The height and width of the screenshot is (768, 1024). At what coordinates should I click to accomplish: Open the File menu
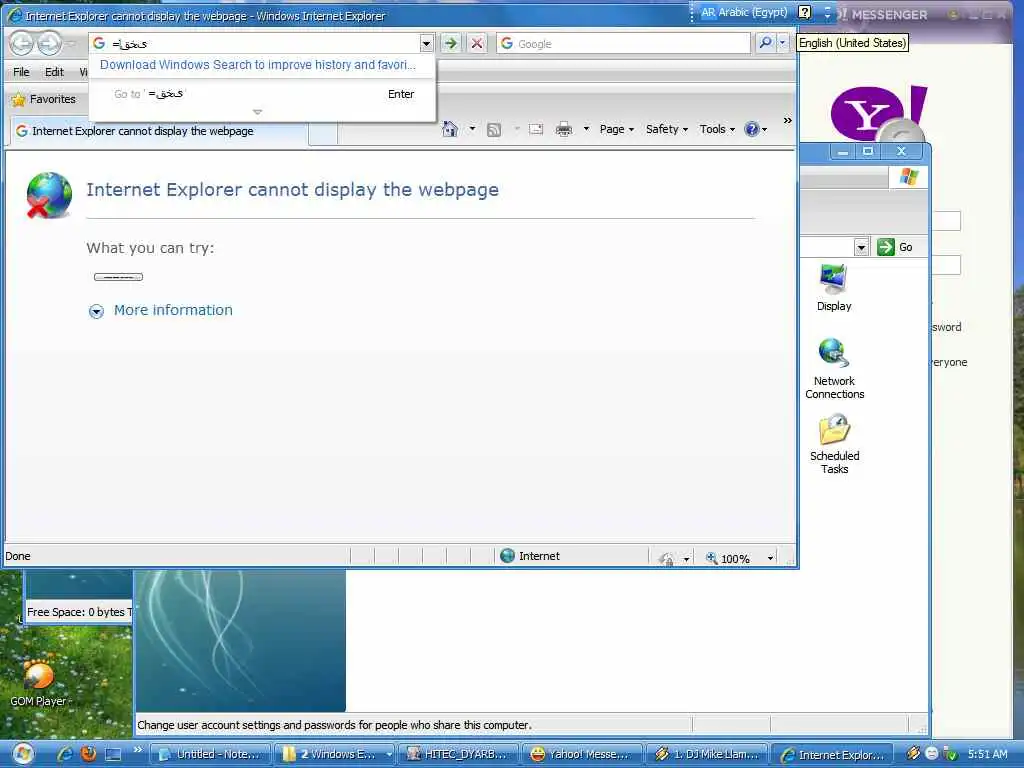(x=21, y=72)
